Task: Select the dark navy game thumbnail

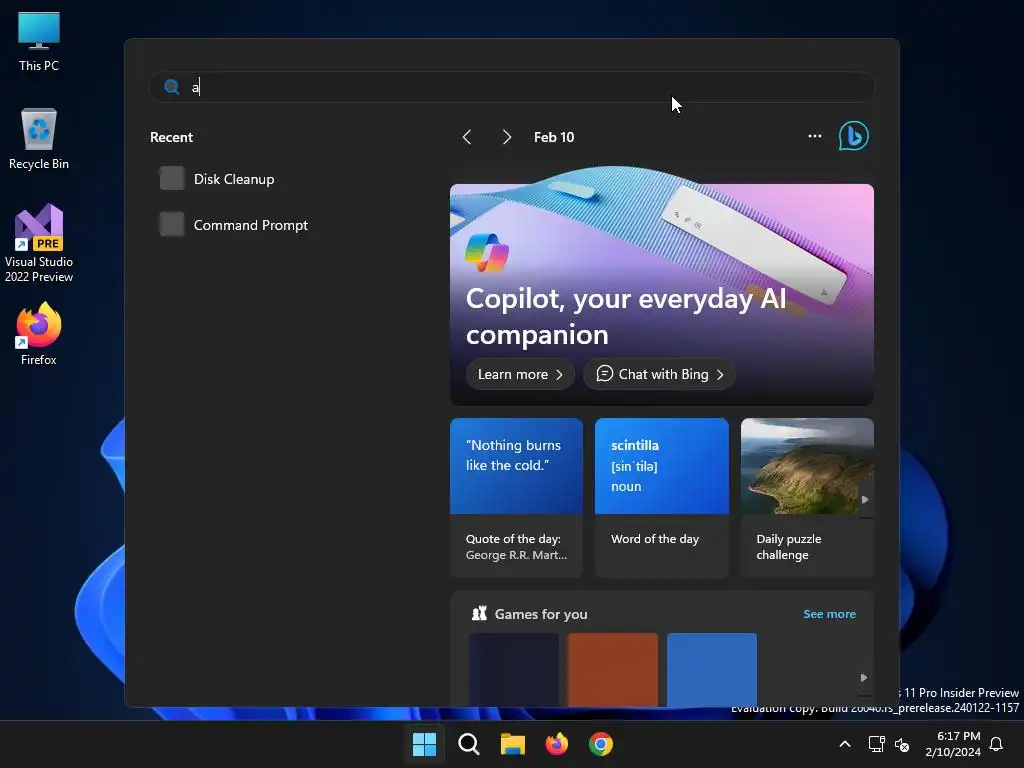Action: (514, 669)
